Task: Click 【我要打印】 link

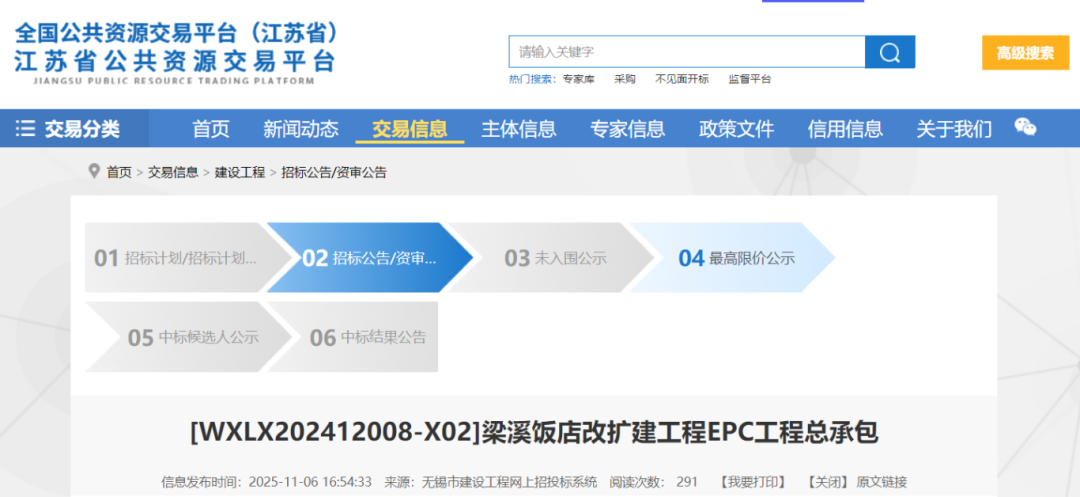Action: (x=752, y=482)
